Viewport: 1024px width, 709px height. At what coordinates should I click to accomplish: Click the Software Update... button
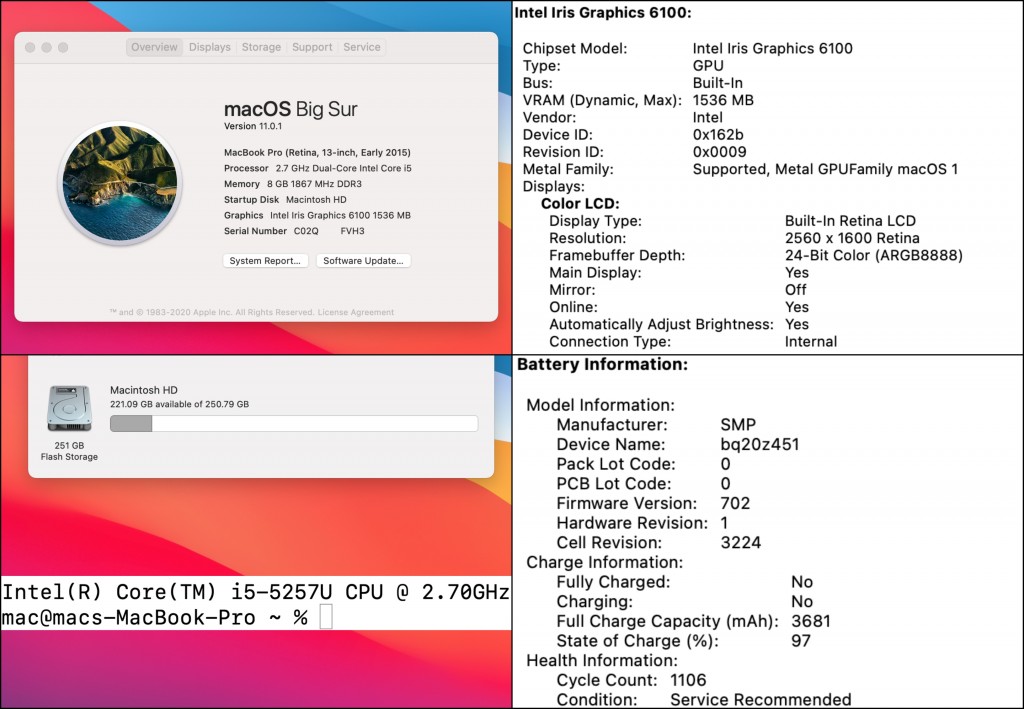coord(364,261)
